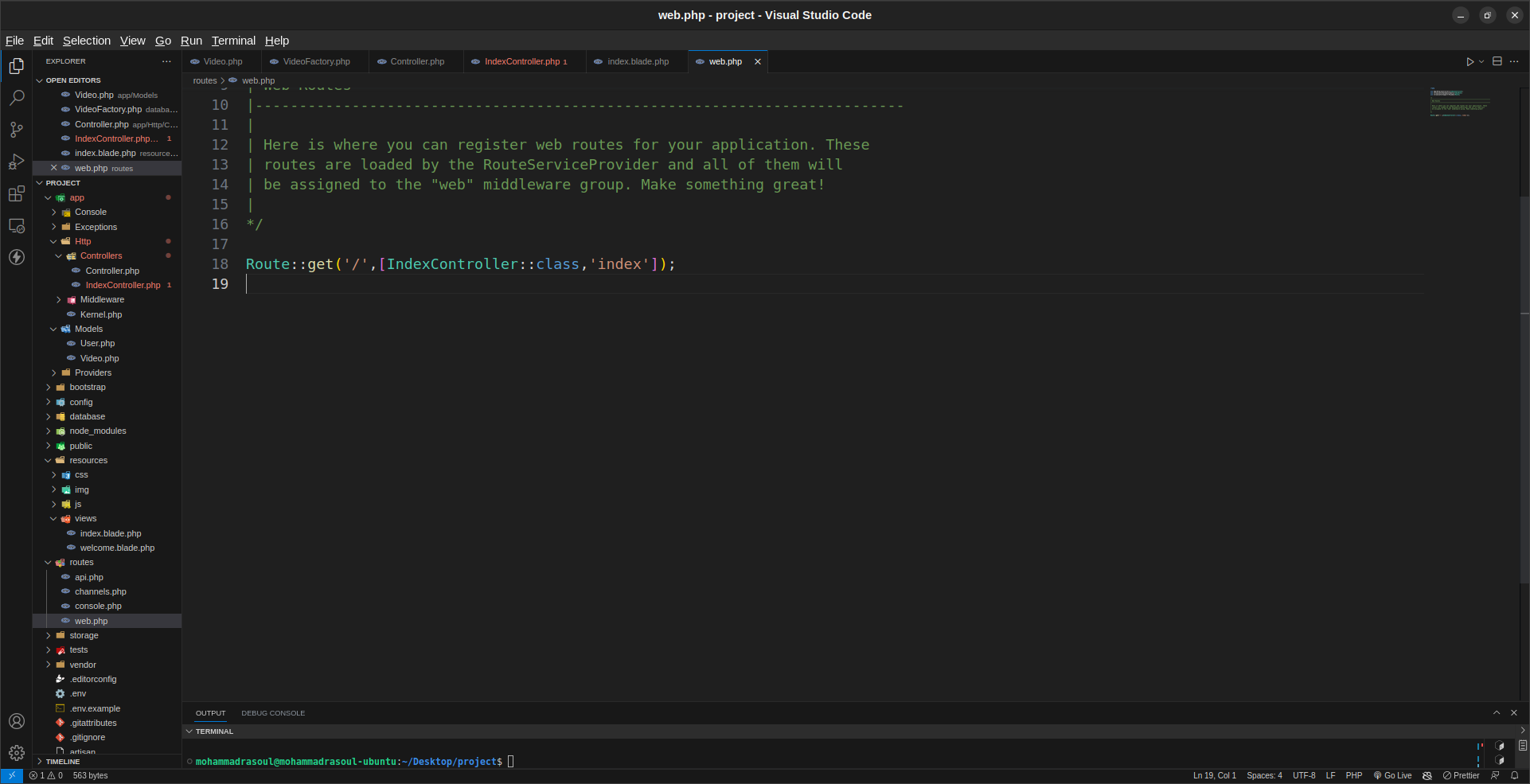
Task: Click the PHP language mode item
Action: click(1354, 775)
